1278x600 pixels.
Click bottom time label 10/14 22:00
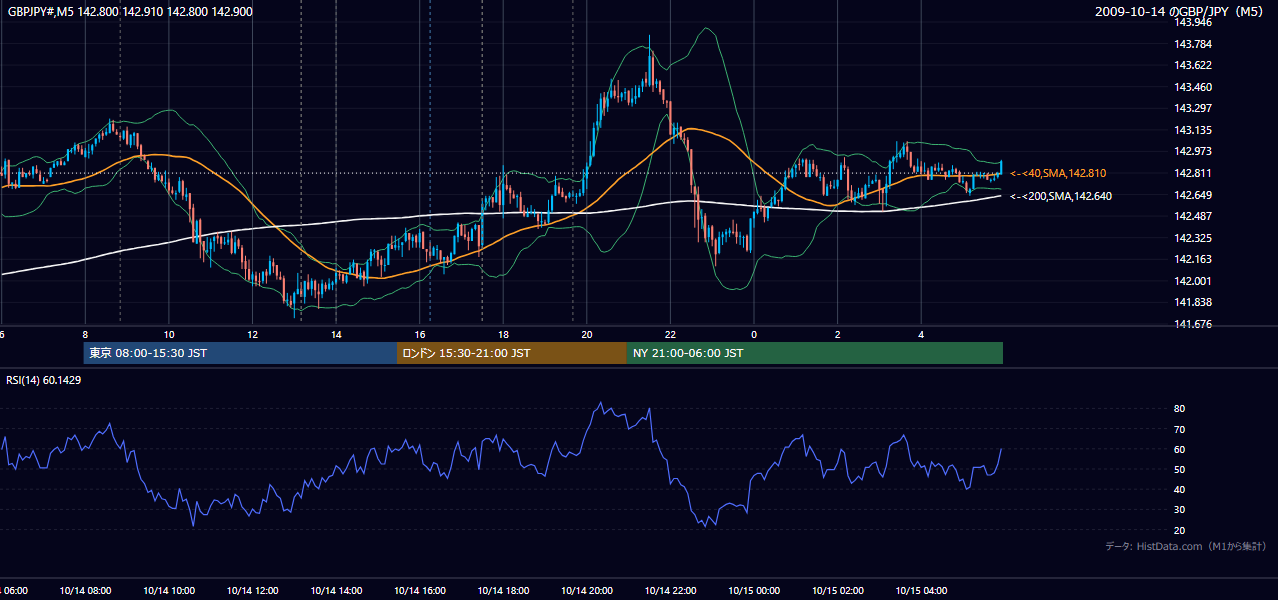coord(671,591)
